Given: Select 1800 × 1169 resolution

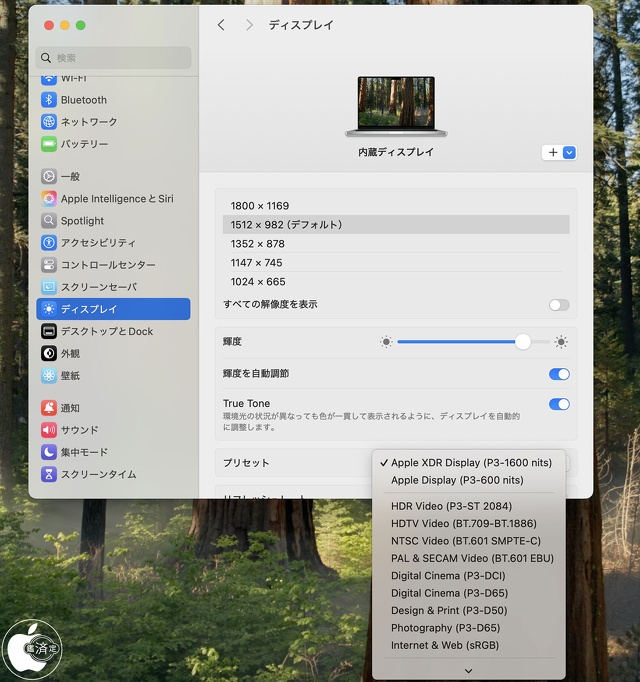Looking at the screenshot, I should coord(396,206).
